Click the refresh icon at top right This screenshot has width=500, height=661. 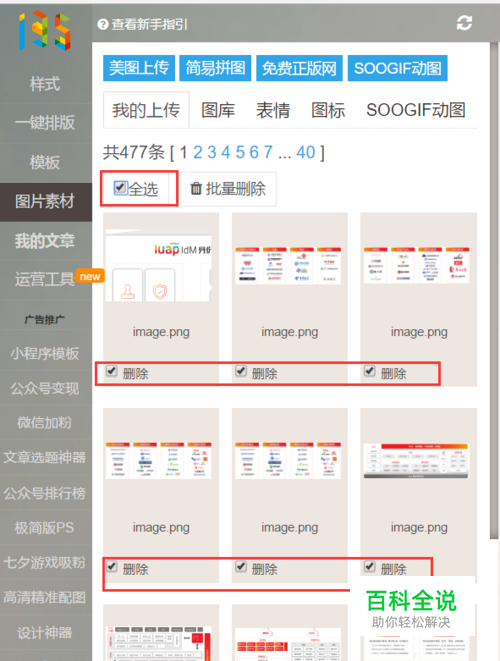point(464,23)
